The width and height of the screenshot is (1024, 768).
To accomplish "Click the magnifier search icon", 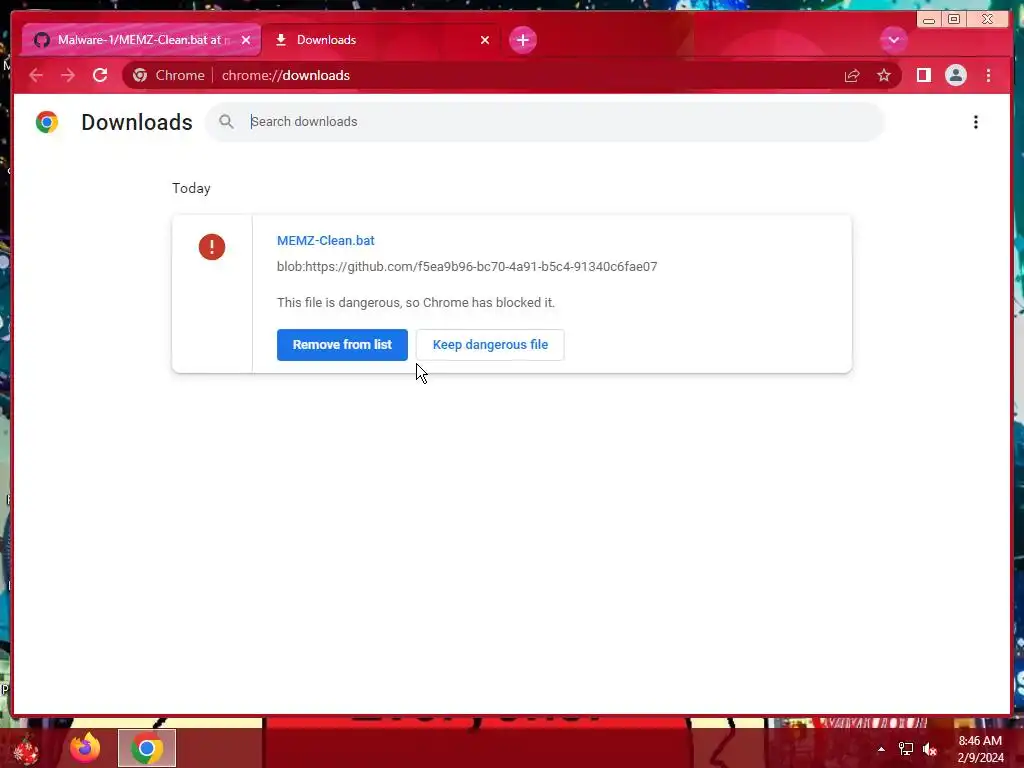I will (x=226, y=121).
